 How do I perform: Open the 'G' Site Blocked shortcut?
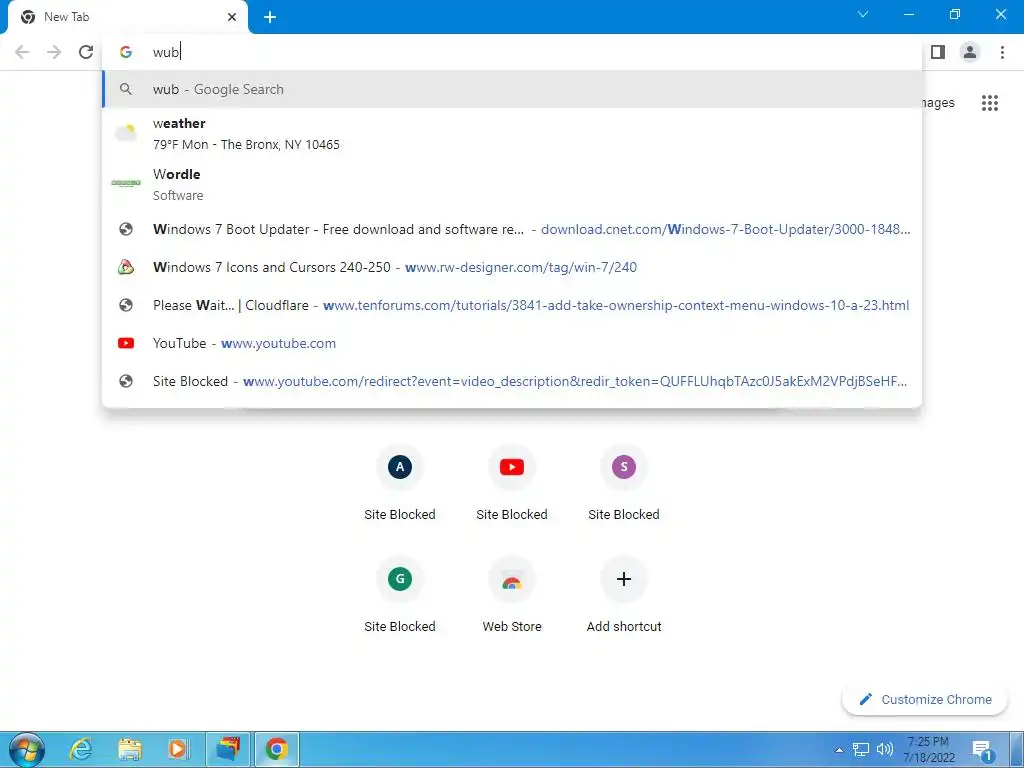point(400,596)
